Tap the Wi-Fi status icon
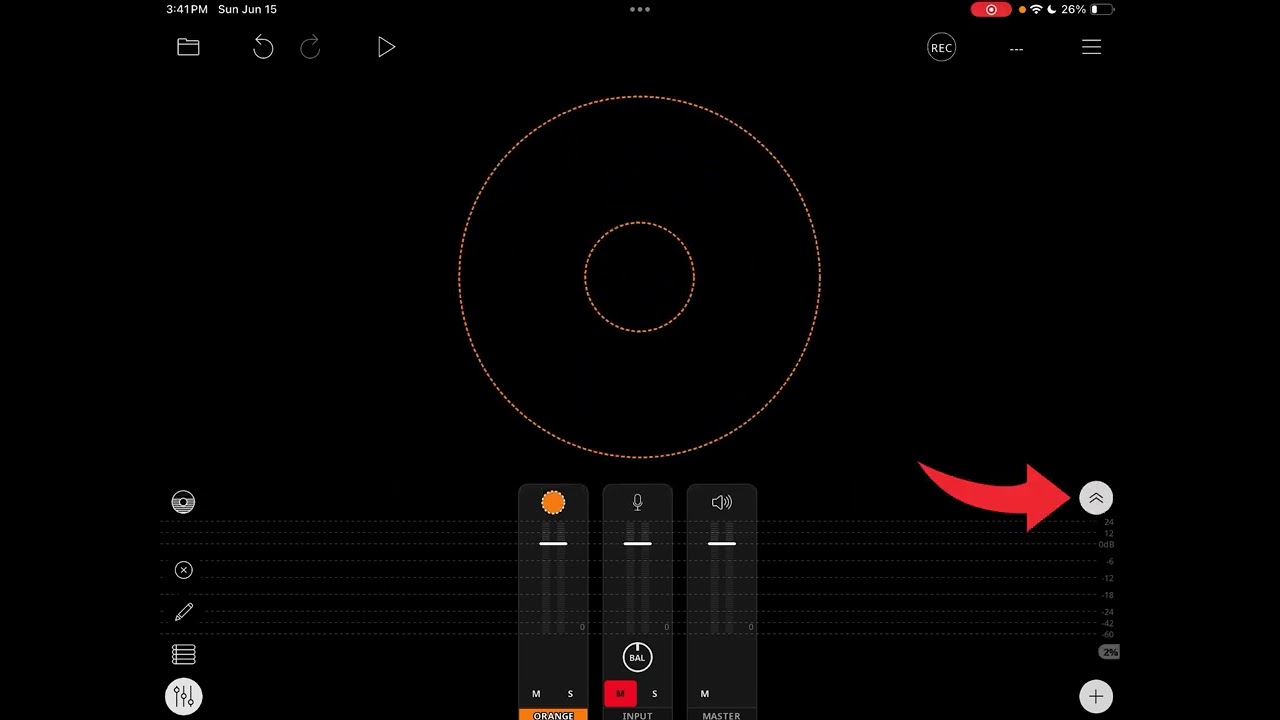The height and width of the screenshot is (720, 1280). (x=1036, y=9)
